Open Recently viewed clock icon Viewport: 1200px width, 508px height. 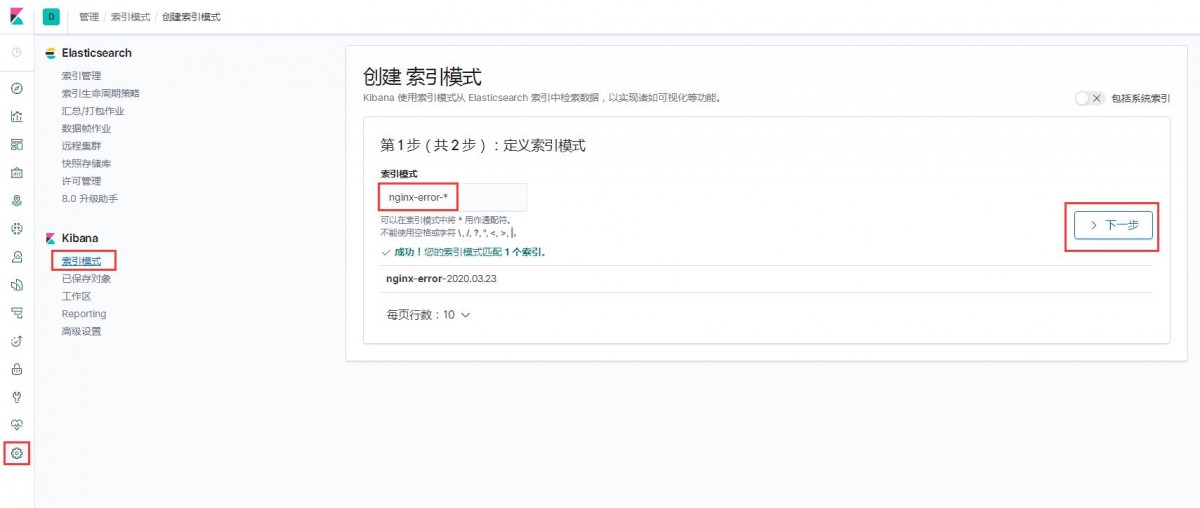coord(16,52)
